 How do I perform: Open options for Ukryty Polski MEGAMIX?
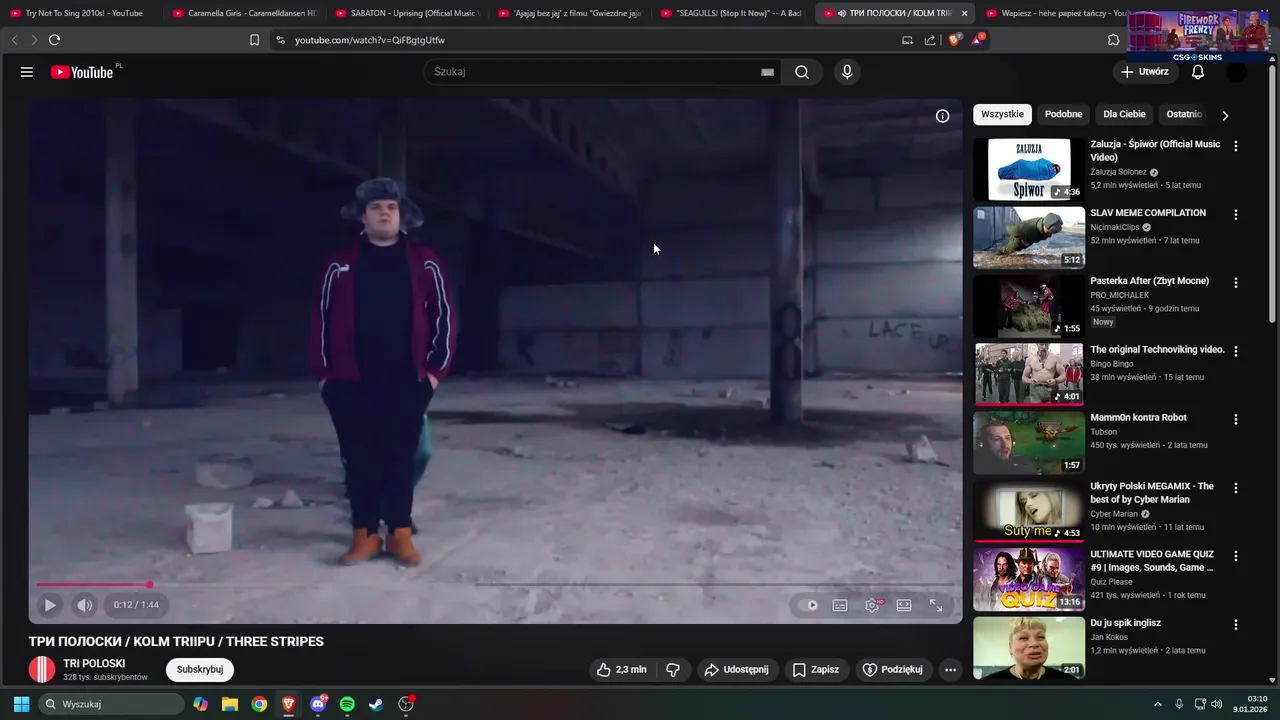[1236, 488]
